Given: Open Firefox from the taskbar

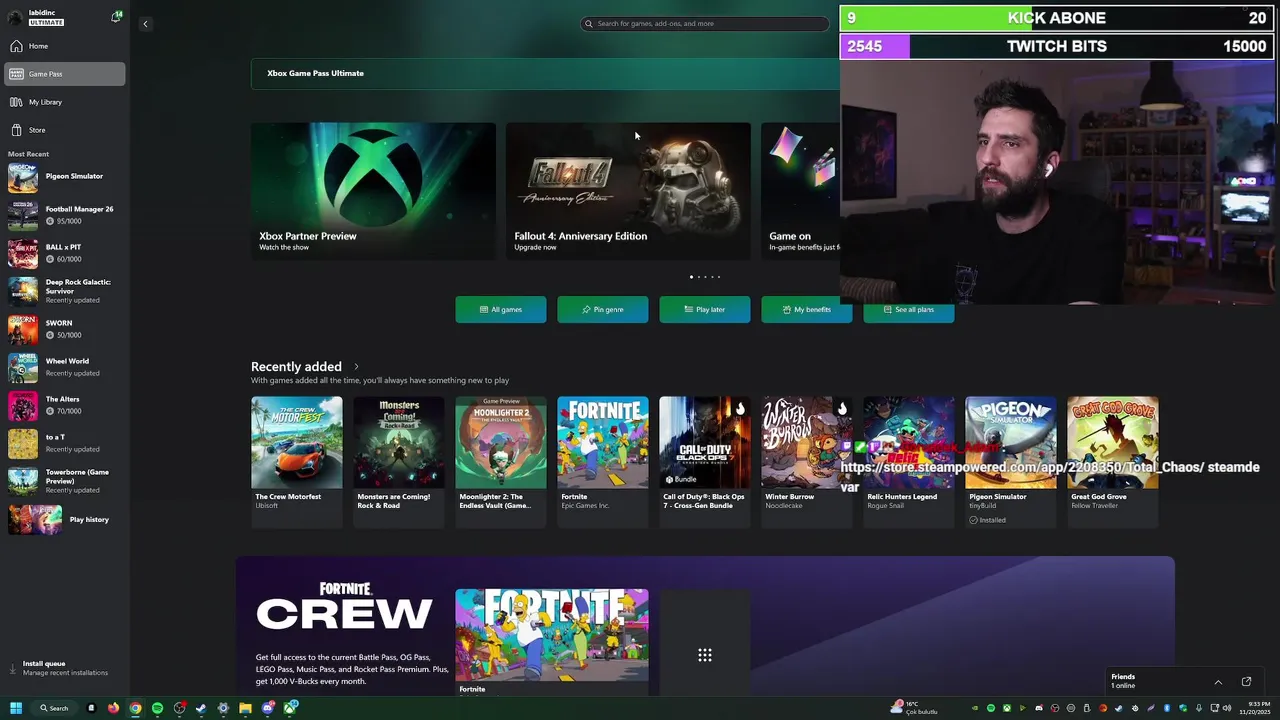Looking at the screenshot, I should (113, 708).
